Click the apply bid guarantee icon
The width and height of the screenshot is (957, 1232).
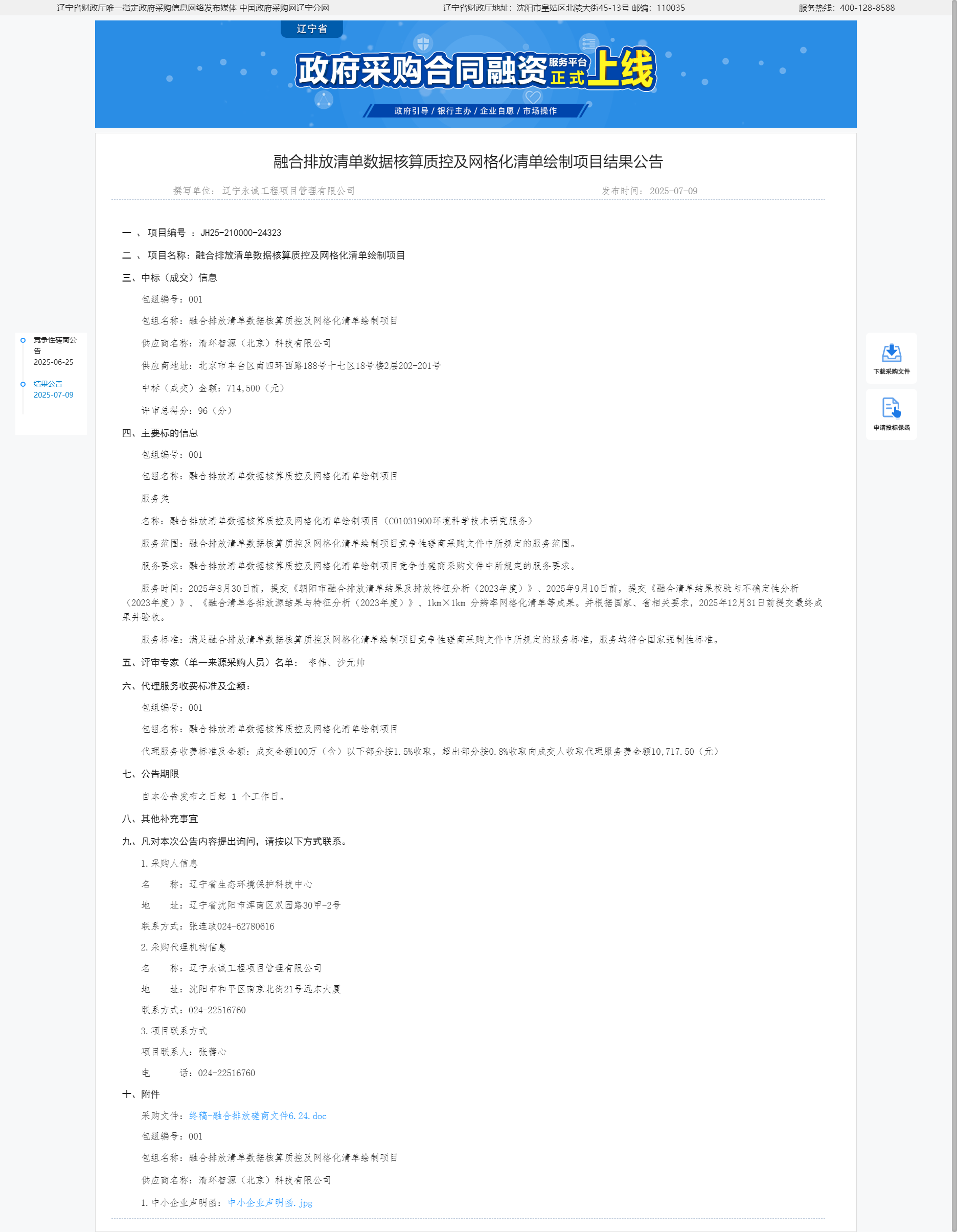coord(891,408)
